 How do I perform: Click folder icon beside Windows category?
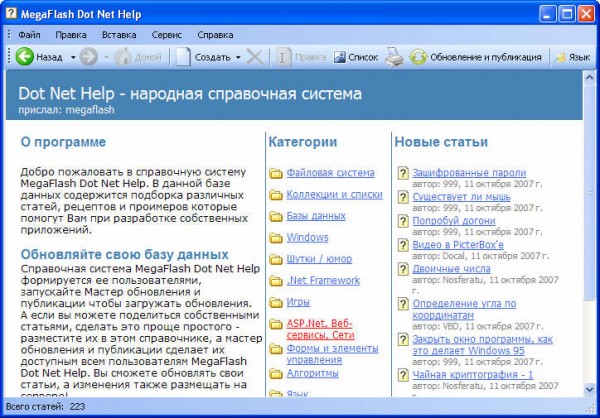(276, 238)
